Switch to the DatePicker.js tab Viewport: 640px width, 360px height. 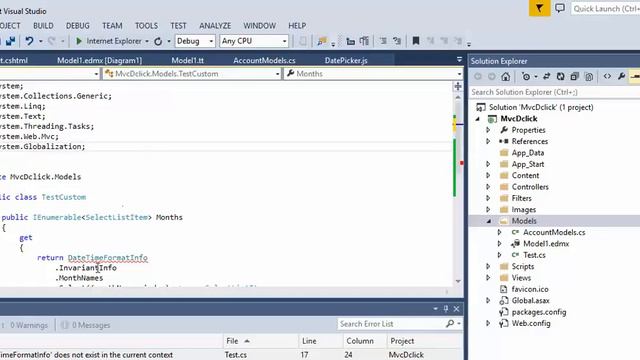click(346, 60)
